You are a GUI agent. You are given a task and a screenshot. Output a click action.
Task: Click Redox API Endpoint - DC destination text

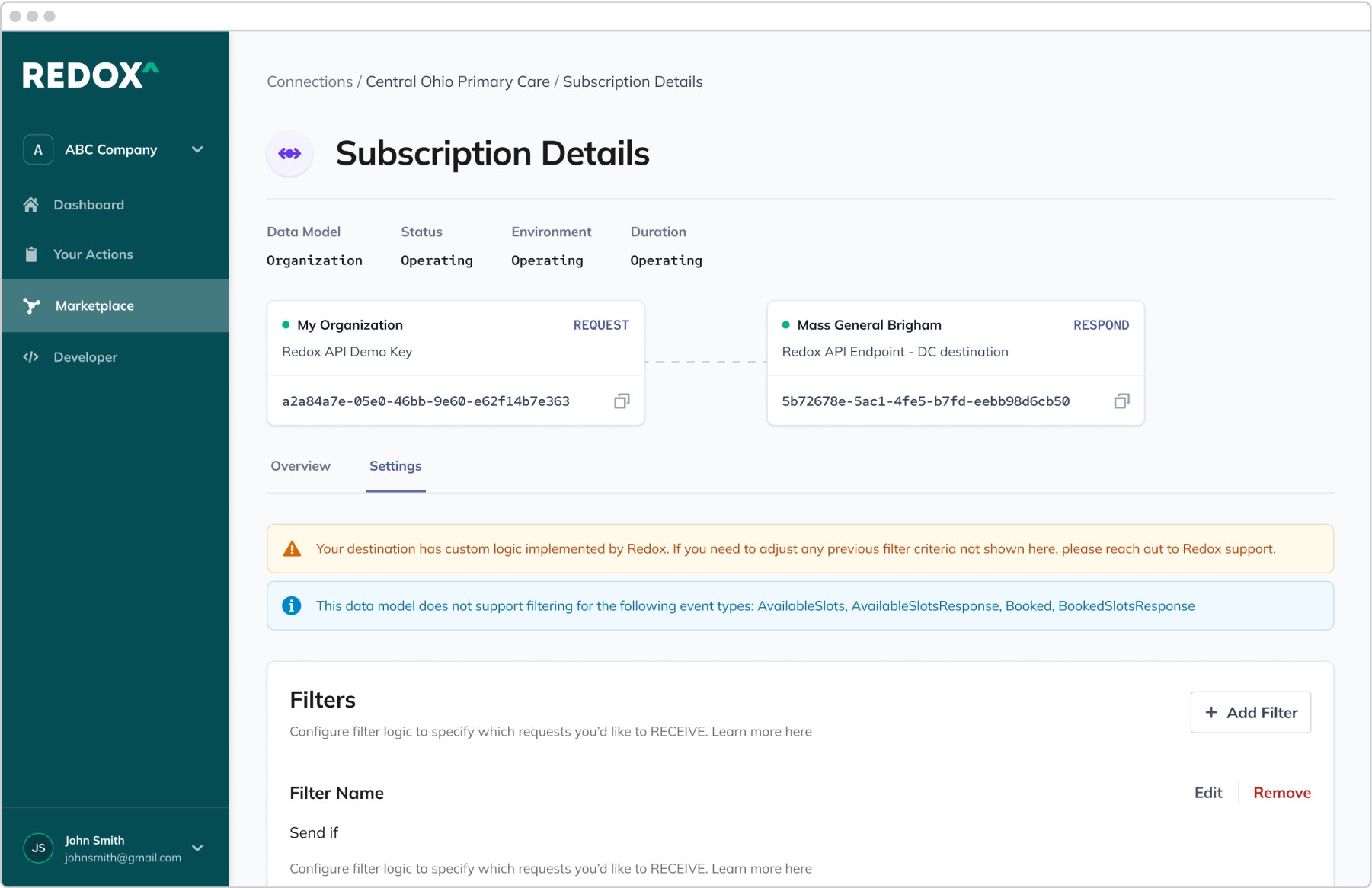click(x=895, y=352)
